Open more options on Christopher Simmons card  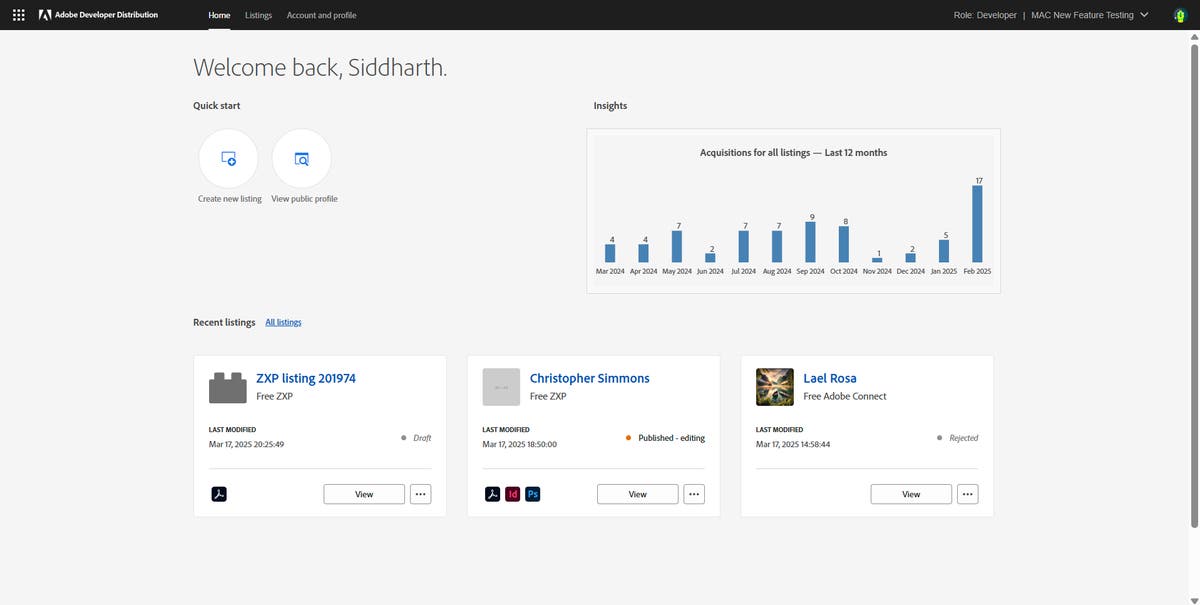click(695, 494)
